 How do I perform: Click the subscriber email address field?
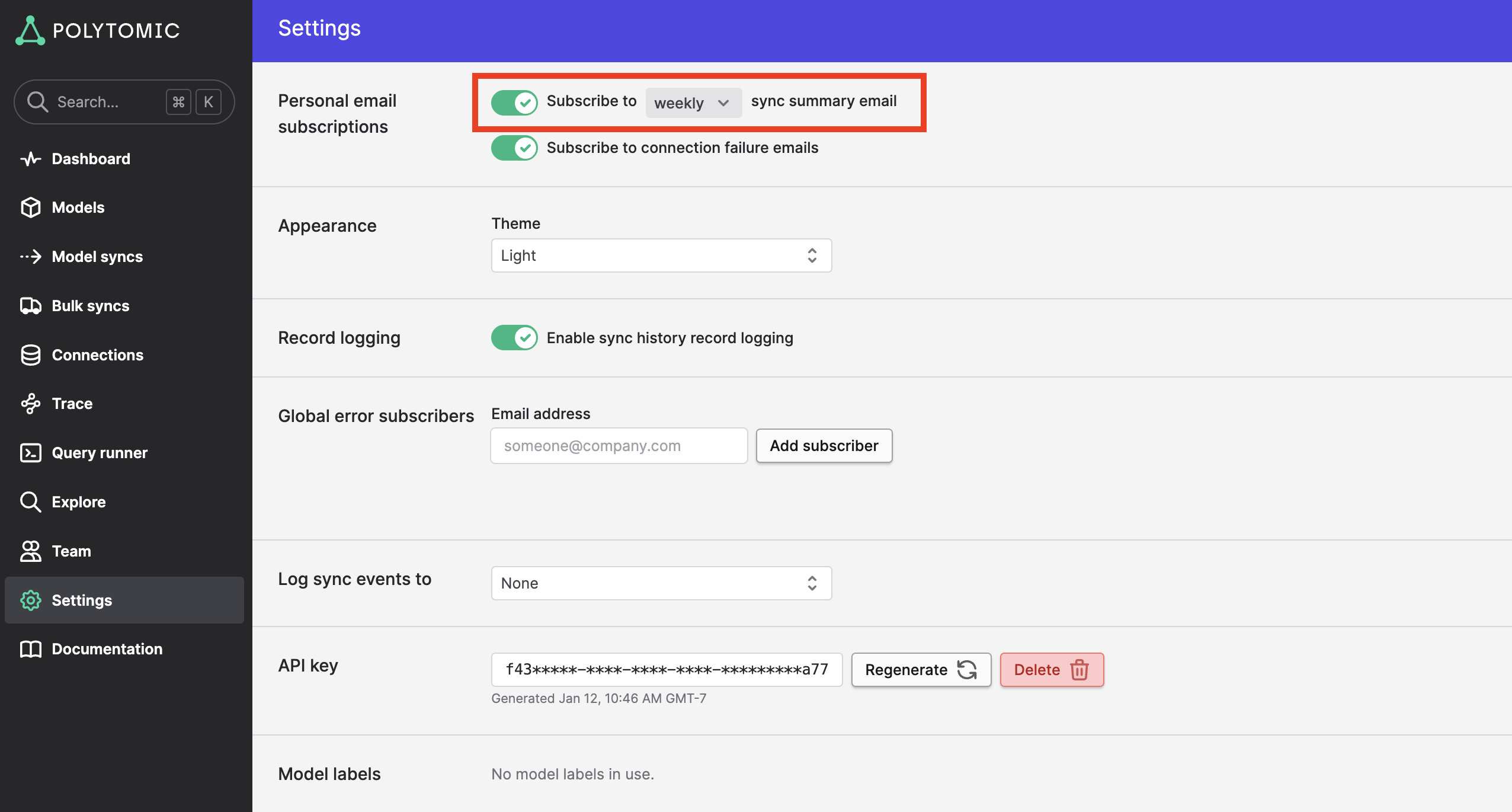pos(619,446)
